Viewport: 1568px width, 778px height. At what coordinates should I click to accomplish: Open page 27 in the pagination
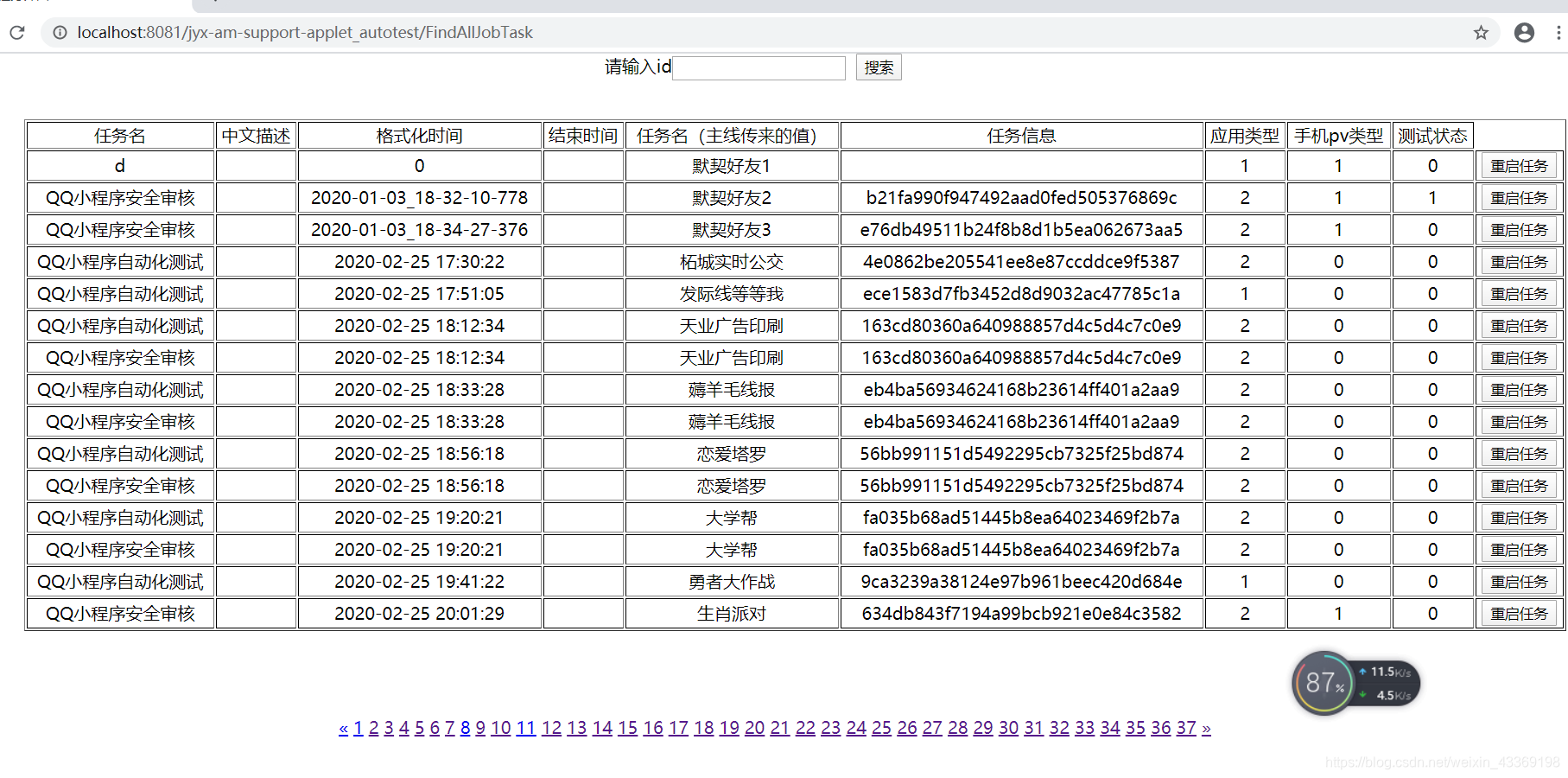(x=932, y=728)
